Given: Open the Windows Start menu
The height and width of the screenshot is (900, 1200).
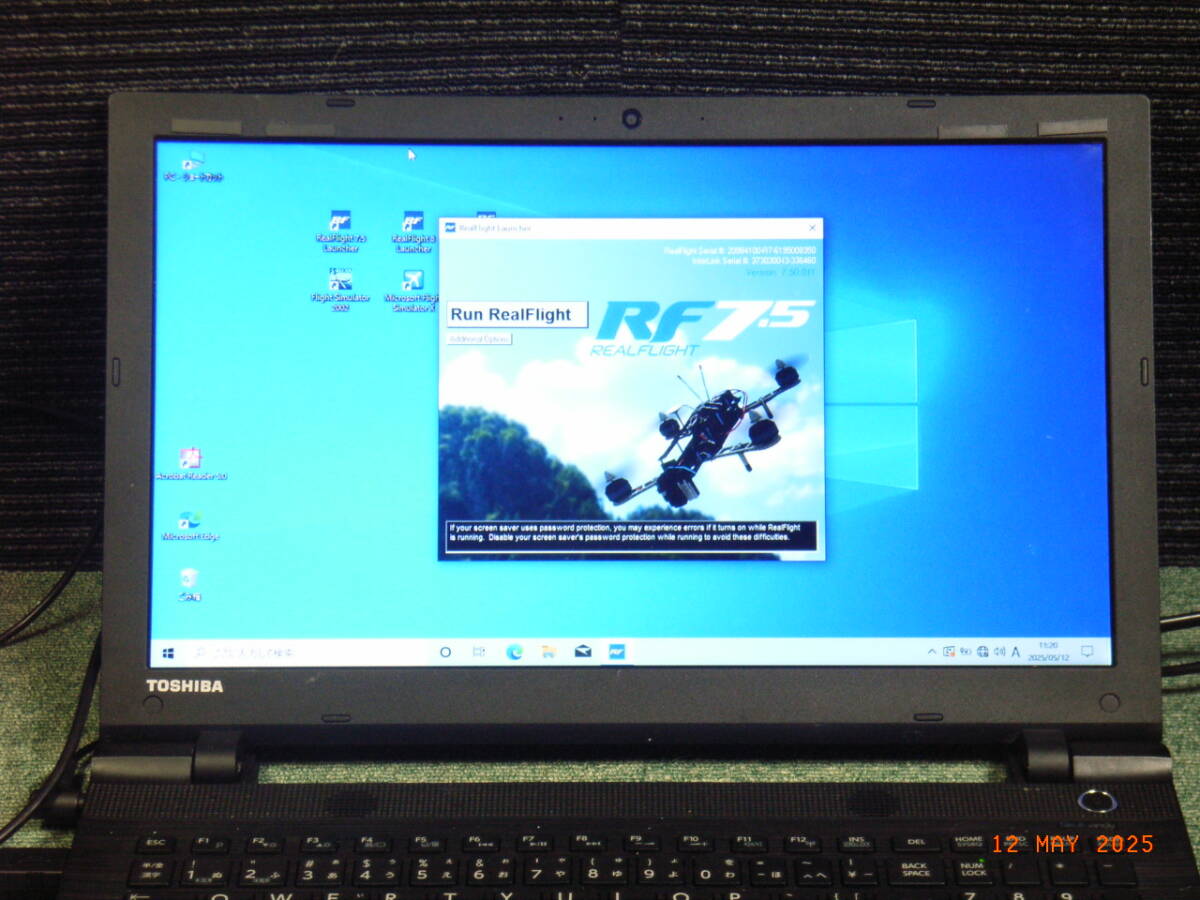Looking at the screenshot, I should (168, 653).
